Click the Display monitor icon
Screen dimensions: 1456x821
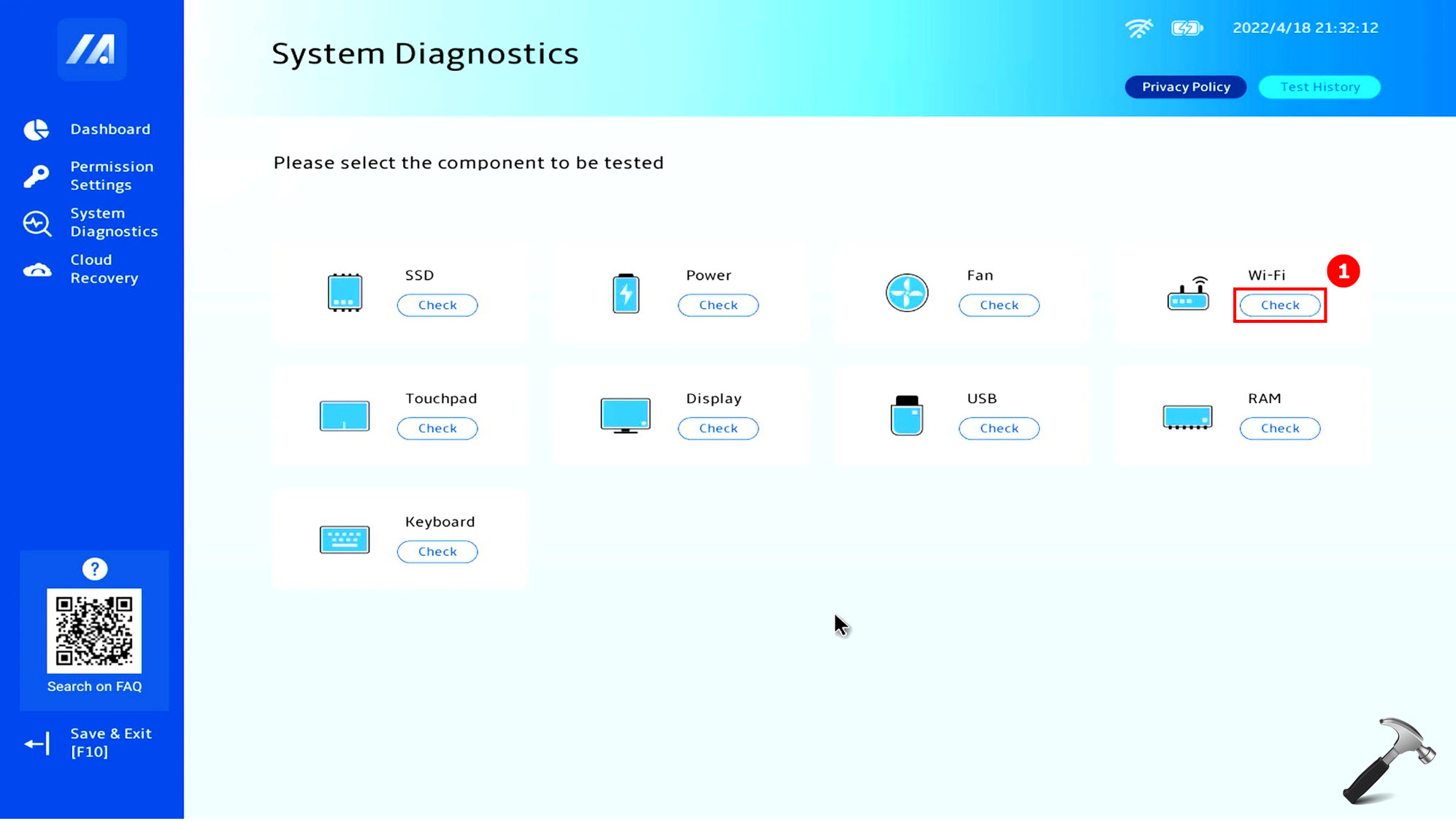coord(626,416)
